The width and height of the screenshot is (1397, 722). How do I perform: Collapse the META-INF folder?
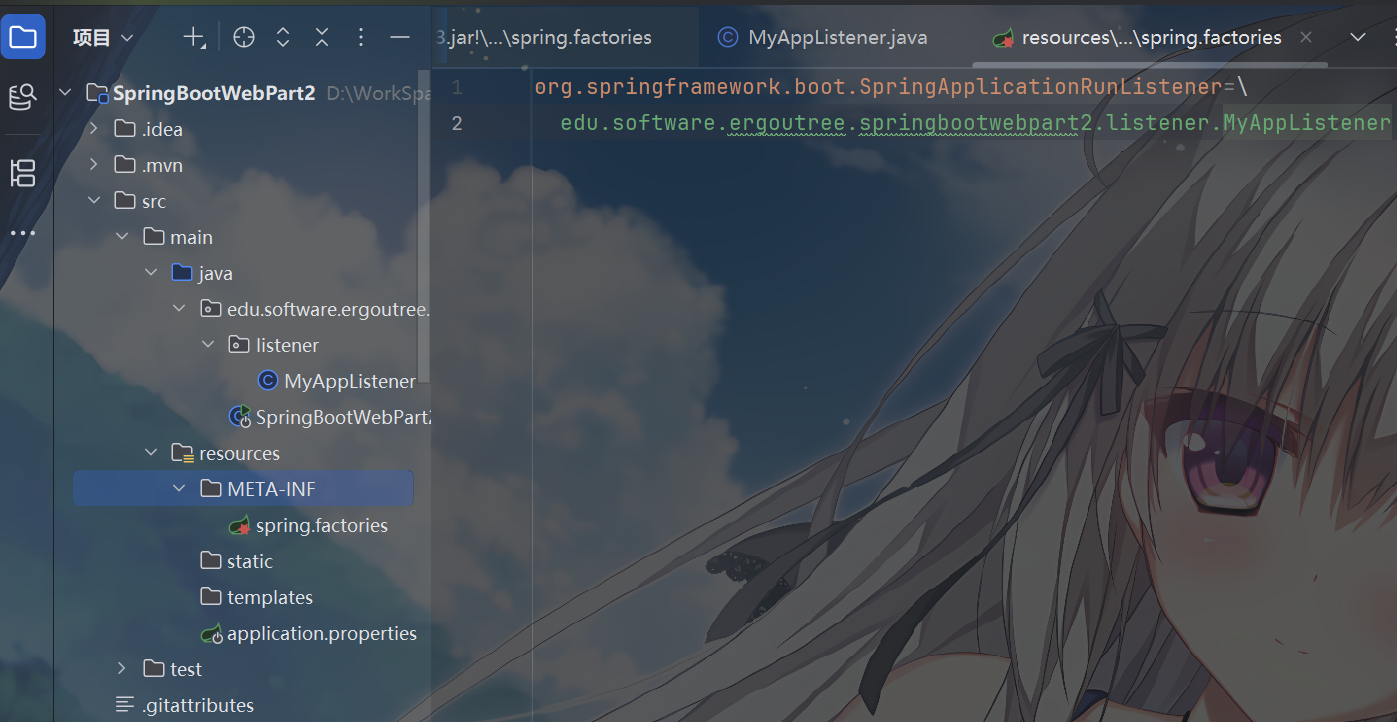click(x=179, y=489)
